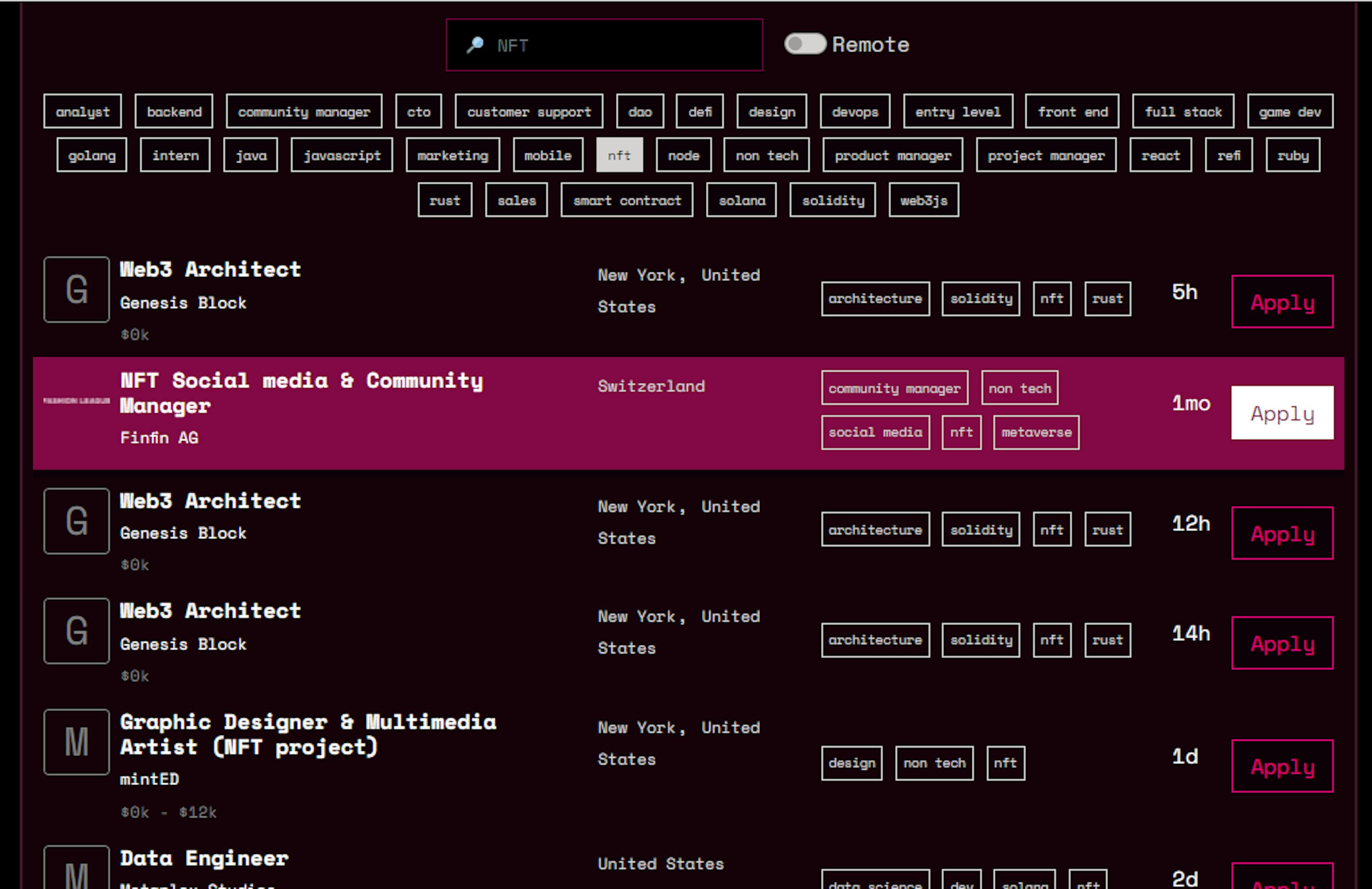Click the Switzerland location text
The width and height of the screenshot is (1372, 889).
651,386
